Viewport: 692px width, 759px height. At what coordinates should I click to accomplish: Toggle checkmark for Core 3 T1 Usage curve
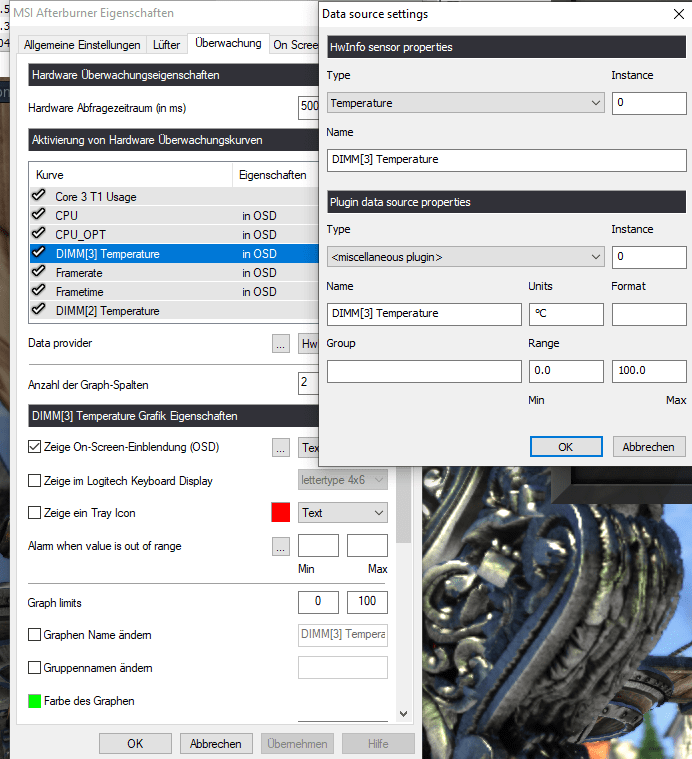(38, 195)
